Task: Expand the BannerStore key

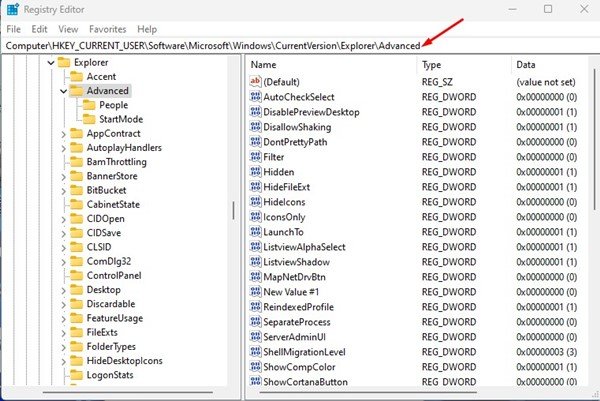Action: 64,176
